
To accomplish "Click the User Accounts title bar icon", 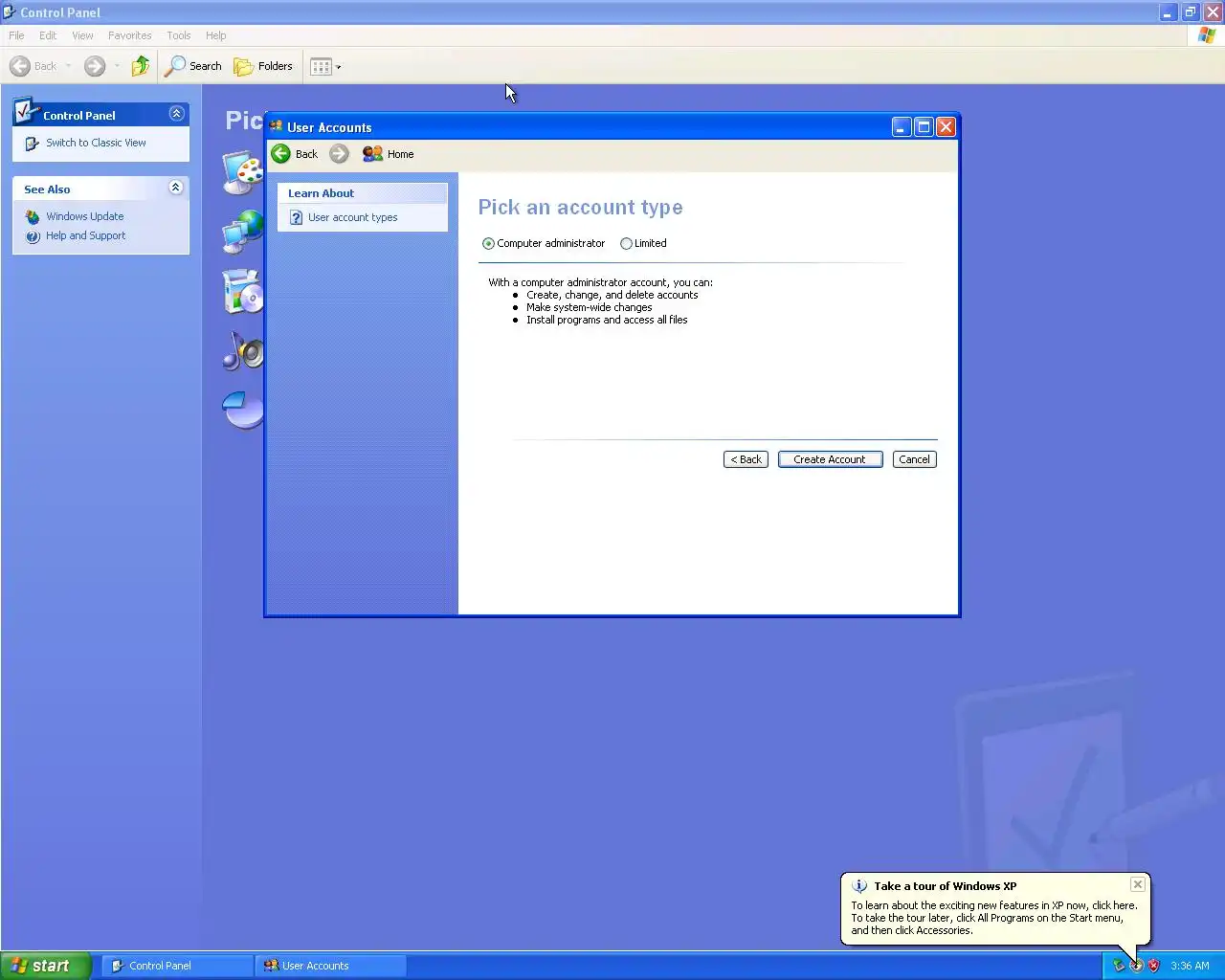I will coord(277,126).
